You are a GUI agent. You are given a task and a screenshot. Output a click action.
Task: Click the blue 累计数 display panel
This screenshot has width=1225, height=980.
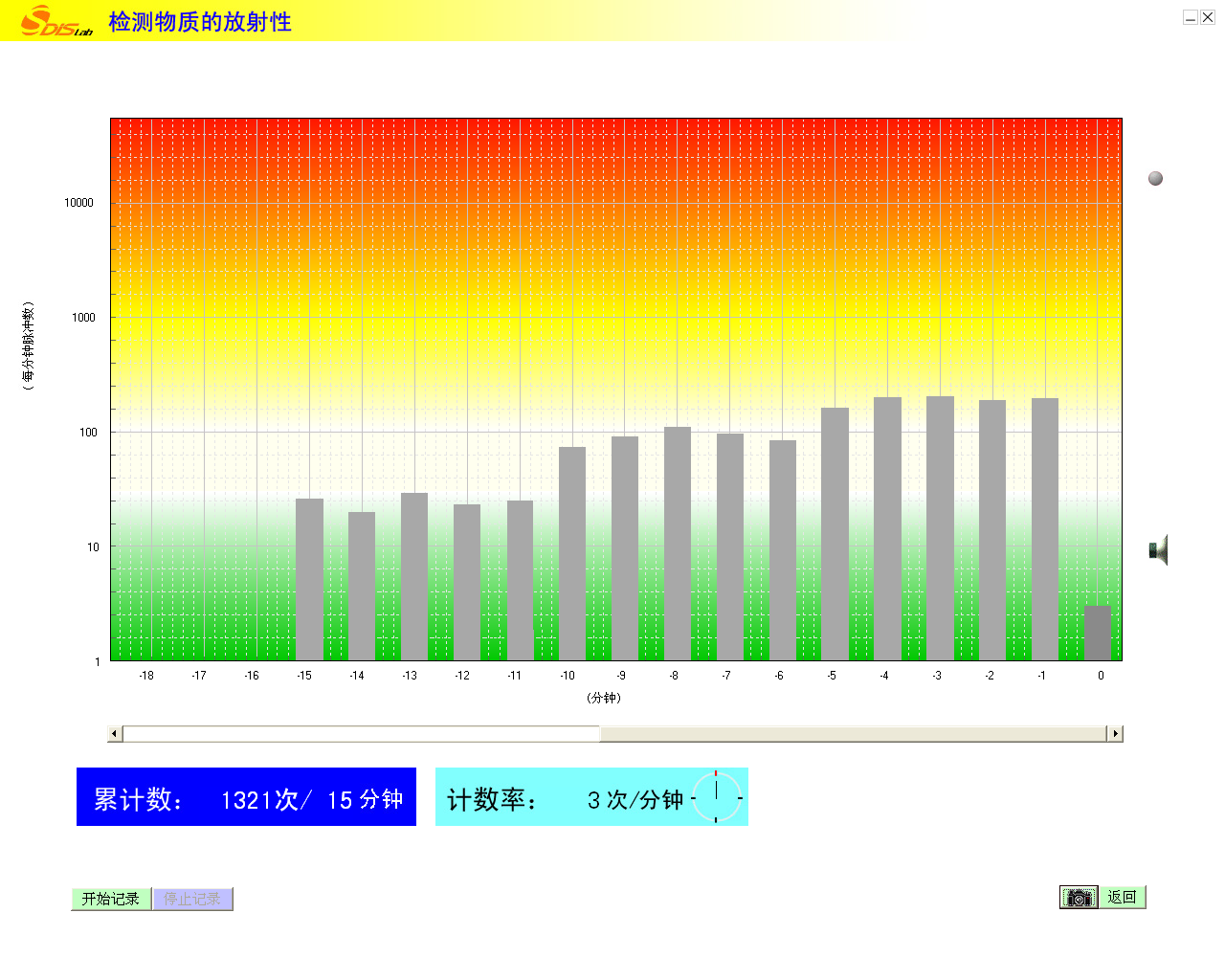click(x=246, y=797)
